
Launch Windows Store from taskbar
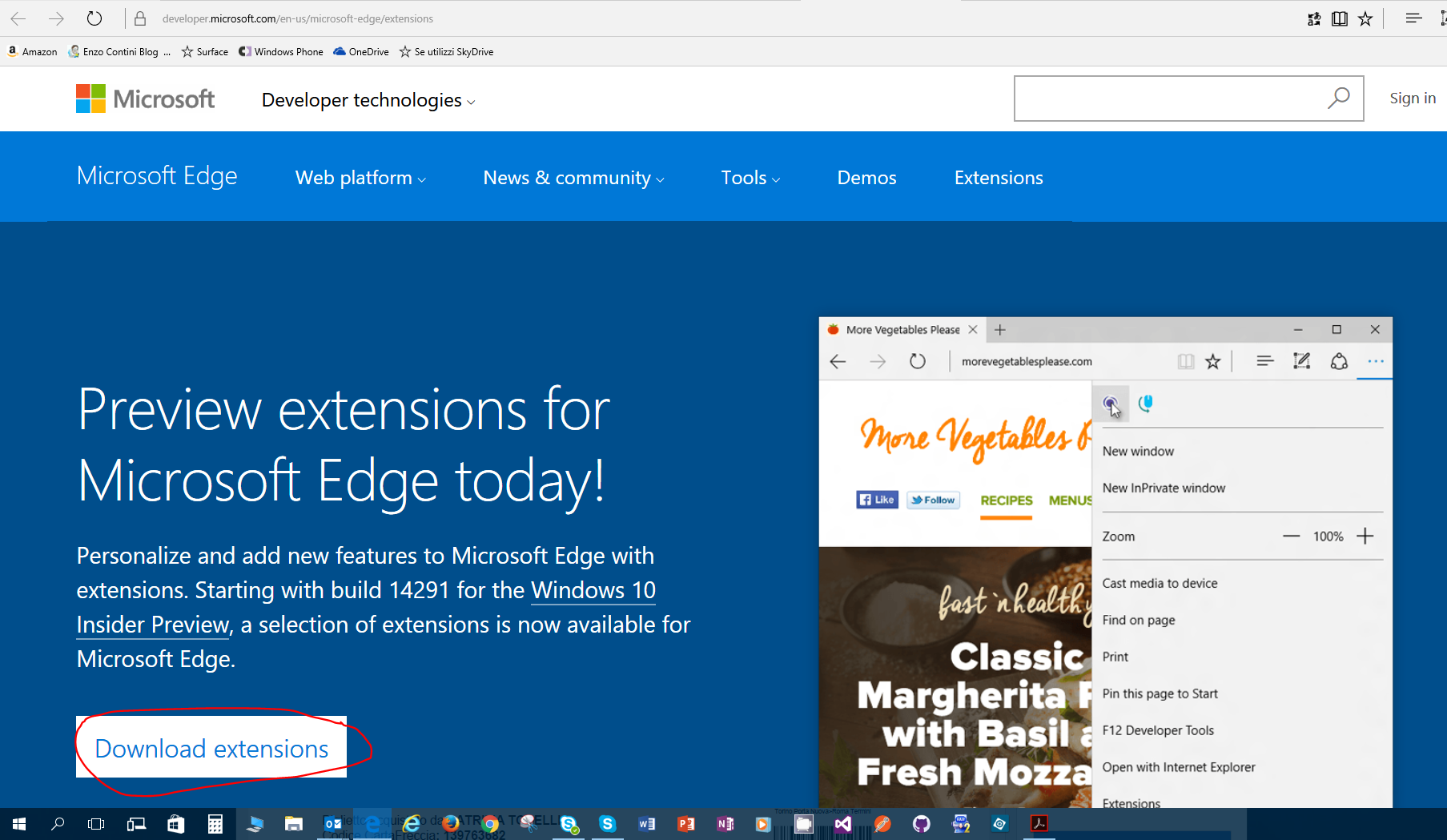175,824
